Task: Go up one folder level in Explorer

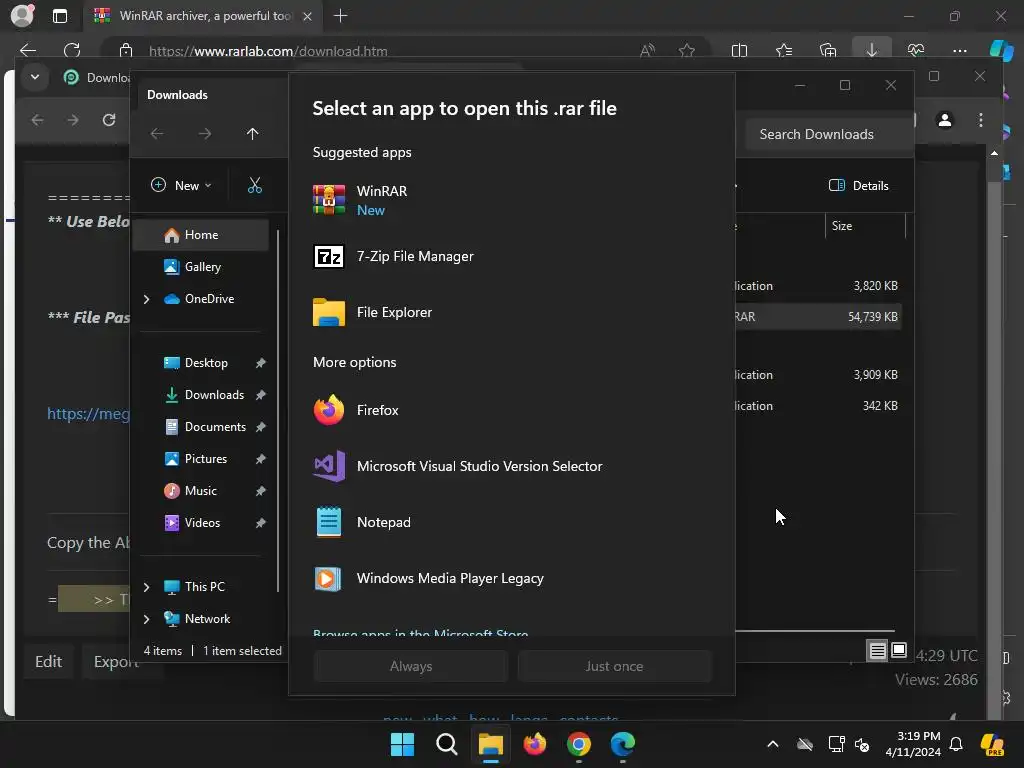Action: coord(253,134)
